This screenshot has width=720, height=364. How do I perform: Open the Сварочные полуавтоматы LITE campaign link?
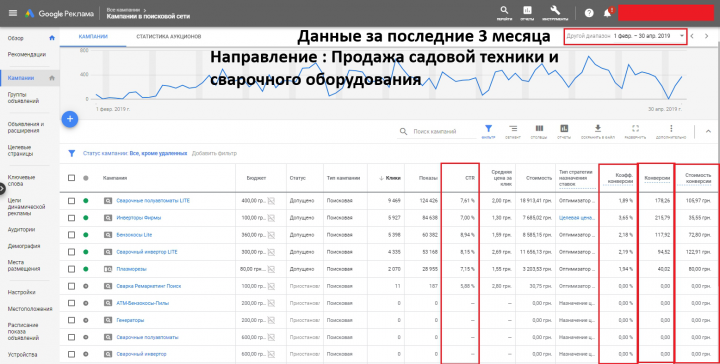click(152, 201)
